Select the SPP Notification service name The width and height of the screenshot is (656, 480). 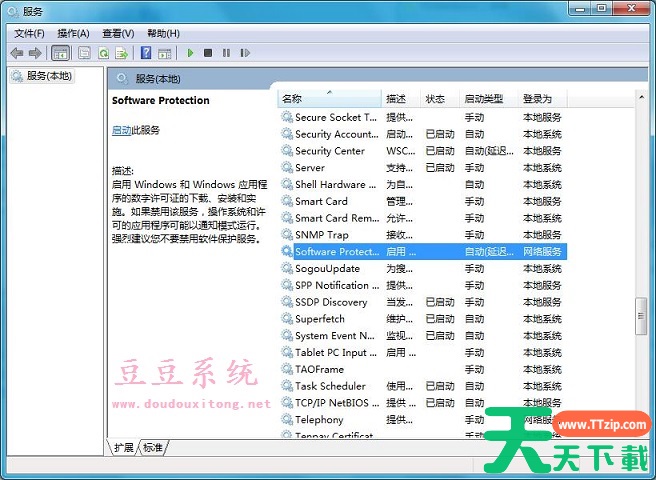pyautogui.click(x=337, y=285)
